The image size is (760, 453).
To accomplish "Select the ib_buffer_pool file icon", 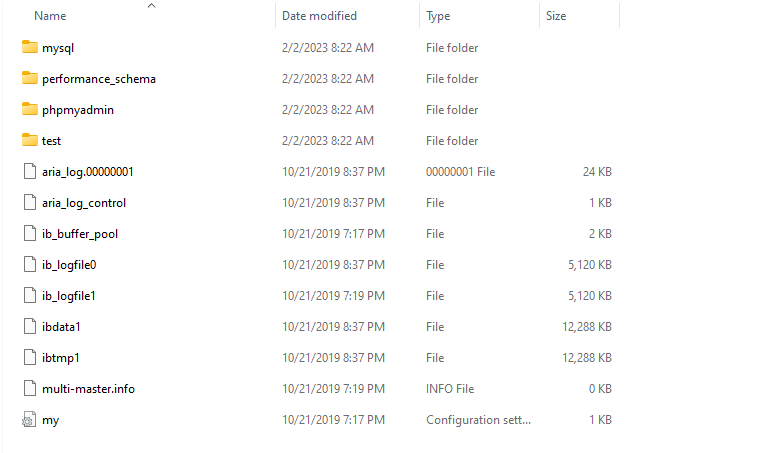I will (x=29, y=233).
